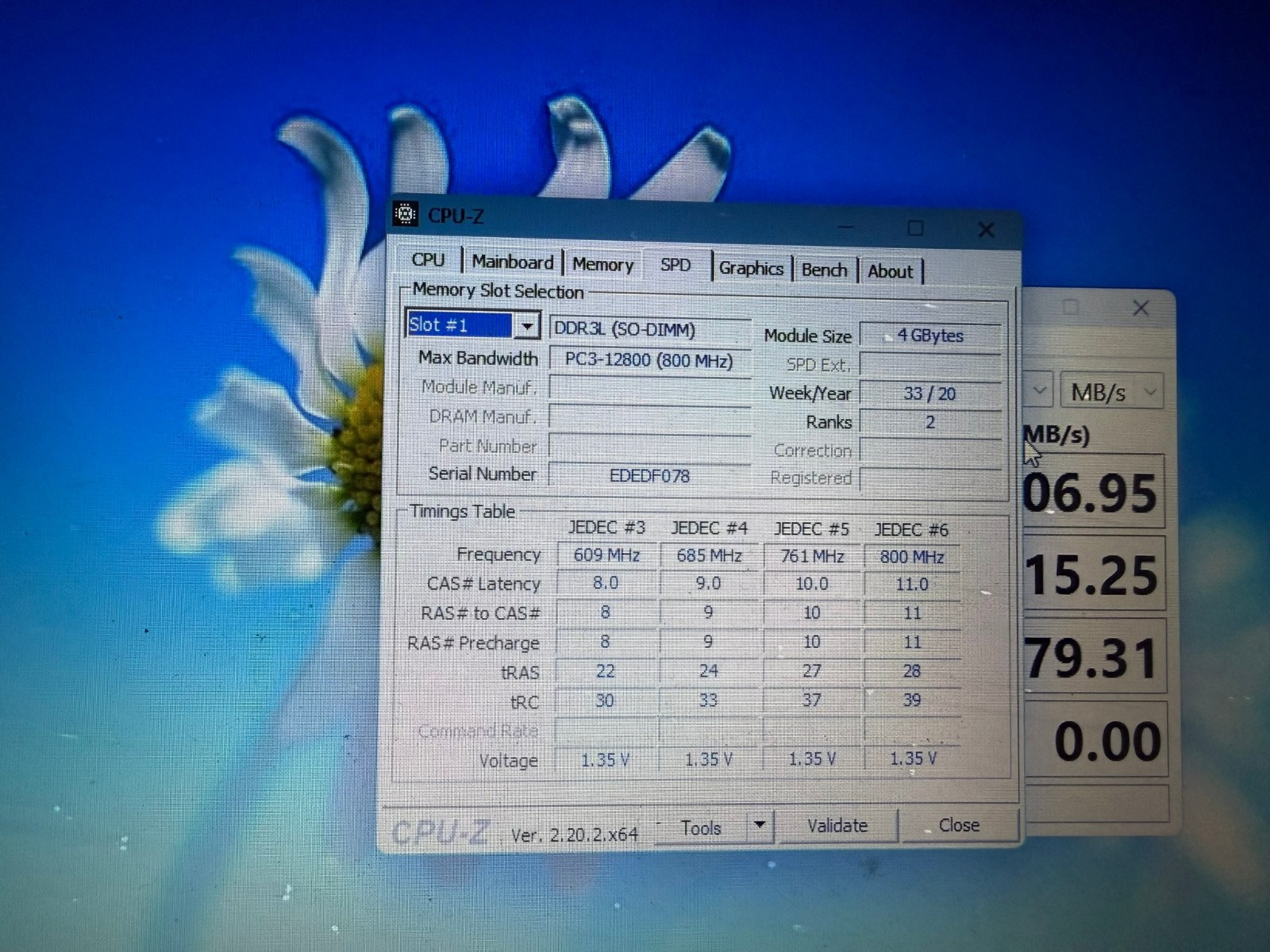Click the CAS# Latency 10.0 cell
Viewport: 1270px width, 952px height.
(x=811, y=585)
